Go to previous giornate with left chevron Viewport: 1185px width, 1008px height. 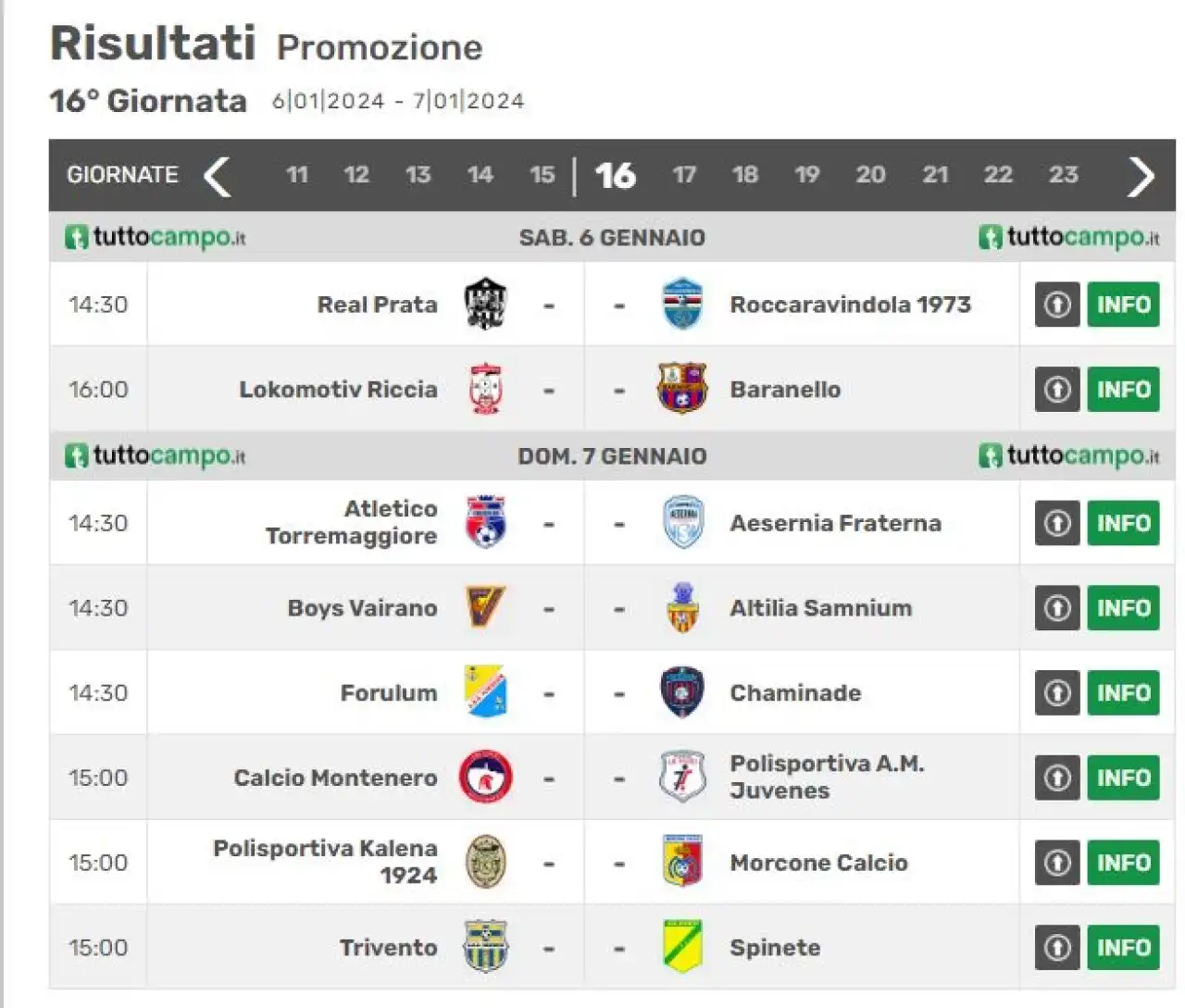(x=217, y=176)
